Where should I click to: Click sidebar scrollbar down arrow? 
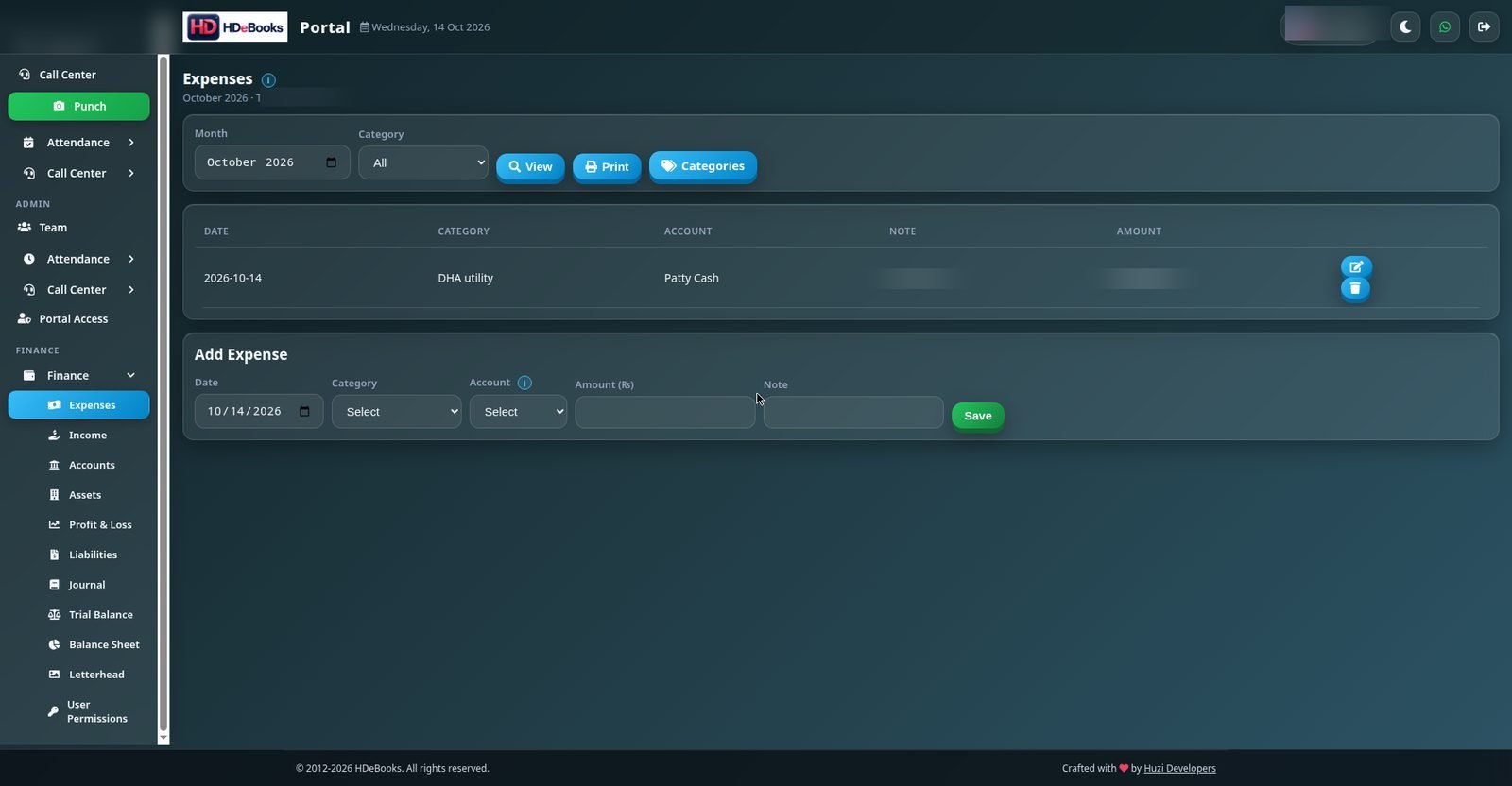[163, 738]
